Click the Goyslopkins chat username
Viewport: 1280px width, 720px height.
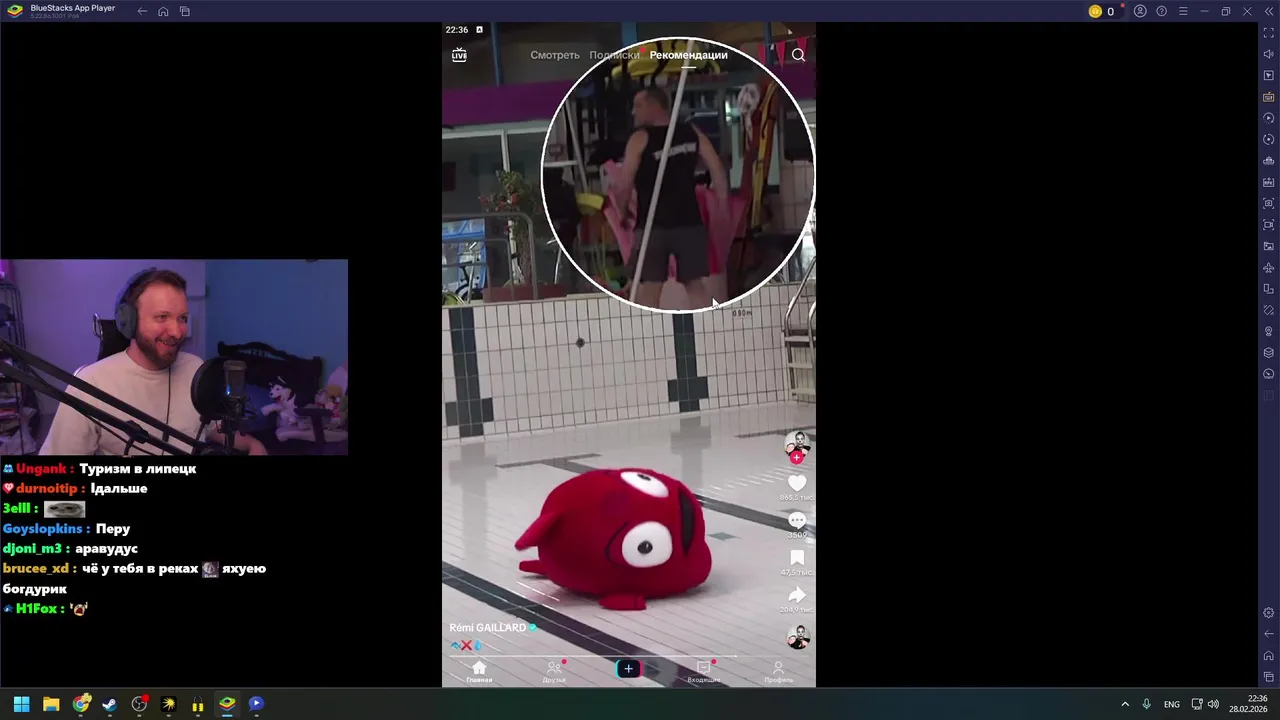[x=42, y=528]
